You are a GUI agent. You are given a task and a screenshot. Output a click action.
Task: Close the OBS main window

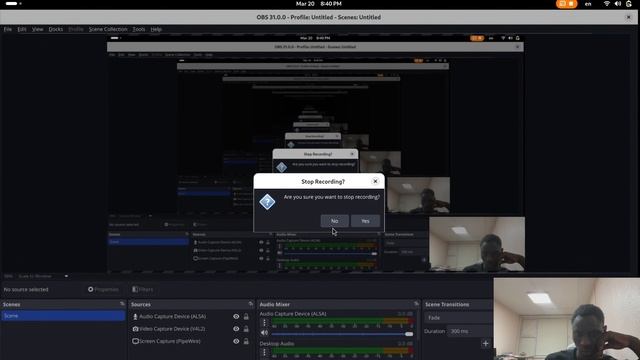[629, 17]
